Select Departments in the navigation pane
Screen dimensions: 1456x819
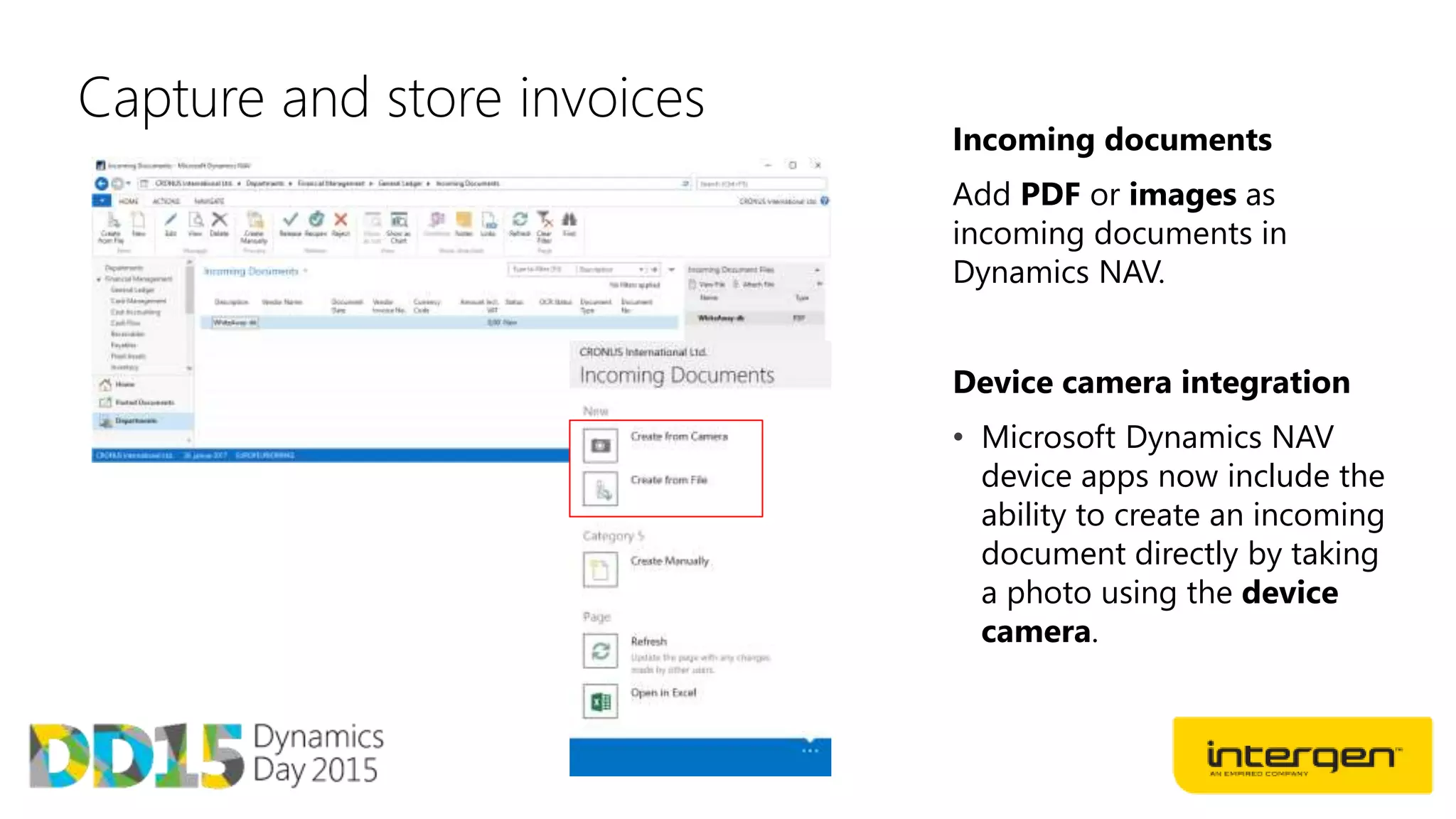click(x=142, y=421)
